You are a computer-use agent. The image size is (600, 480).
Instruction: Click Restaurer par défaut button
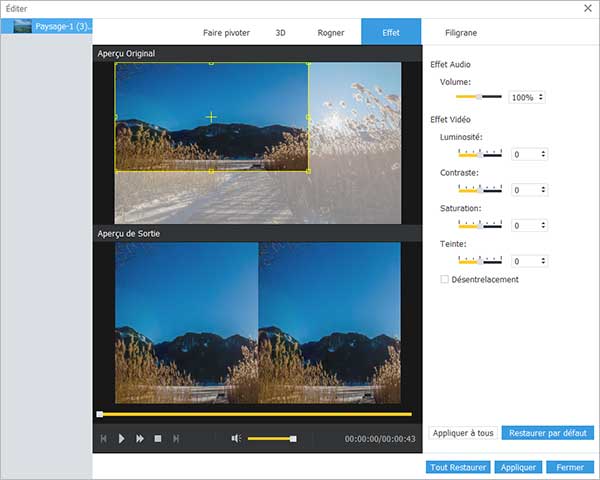click(x=548, y=433)
